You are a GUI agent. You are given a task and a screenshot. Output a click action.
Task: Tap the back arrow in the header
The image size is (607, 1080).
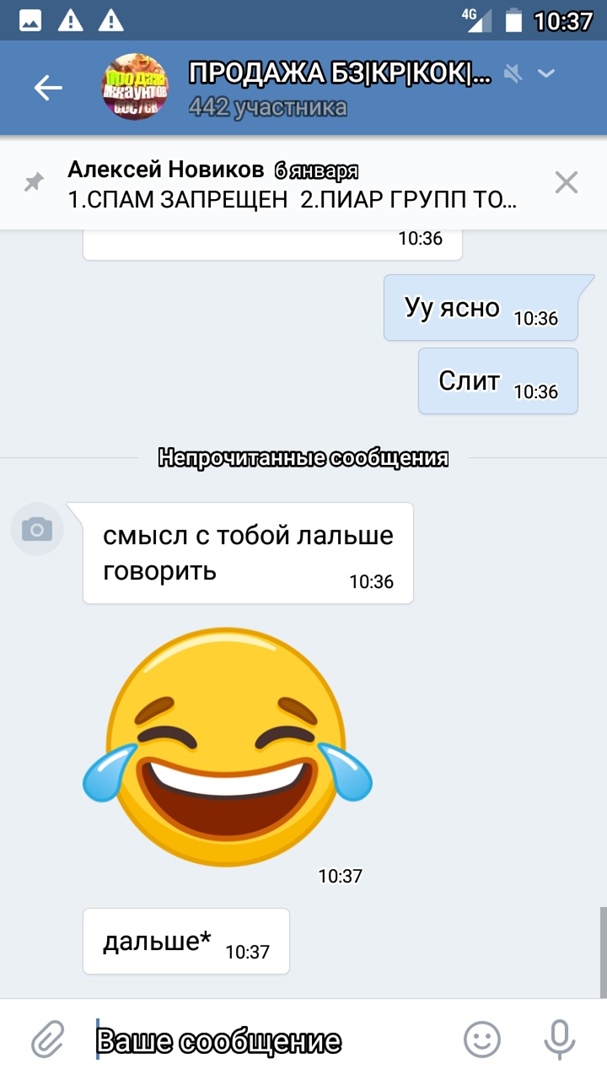(48, 87)
